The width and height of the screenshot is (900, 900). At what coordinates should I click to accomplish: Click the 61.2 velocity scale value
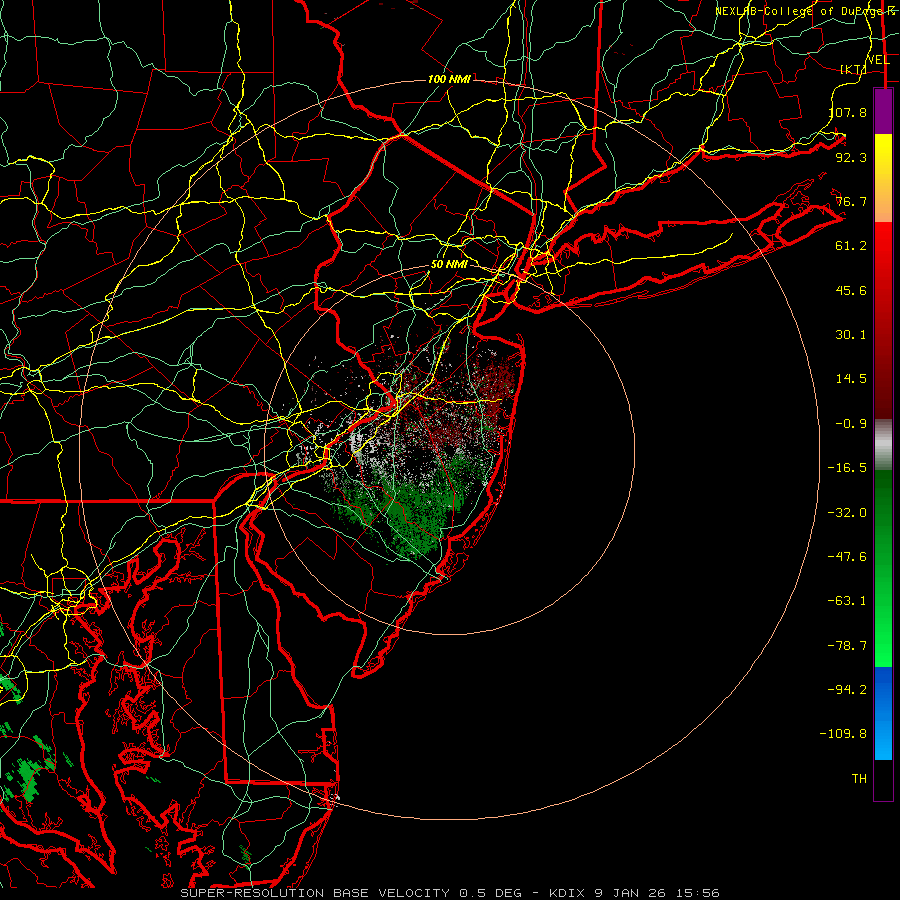click(x=851, y=246)
